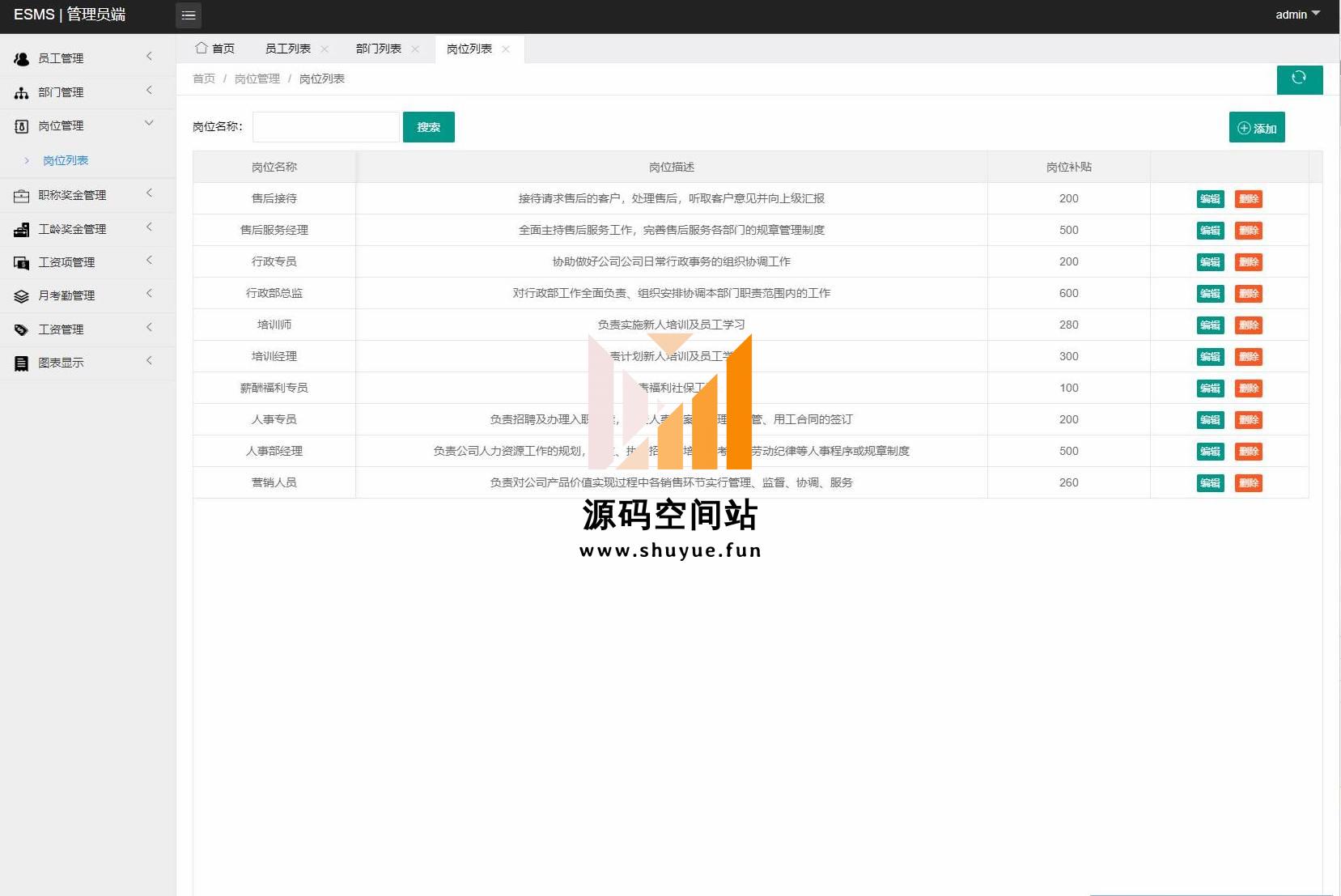Expand the 工资管理 menu chevron
The image size is (1341, 896).
coord(149,327)
